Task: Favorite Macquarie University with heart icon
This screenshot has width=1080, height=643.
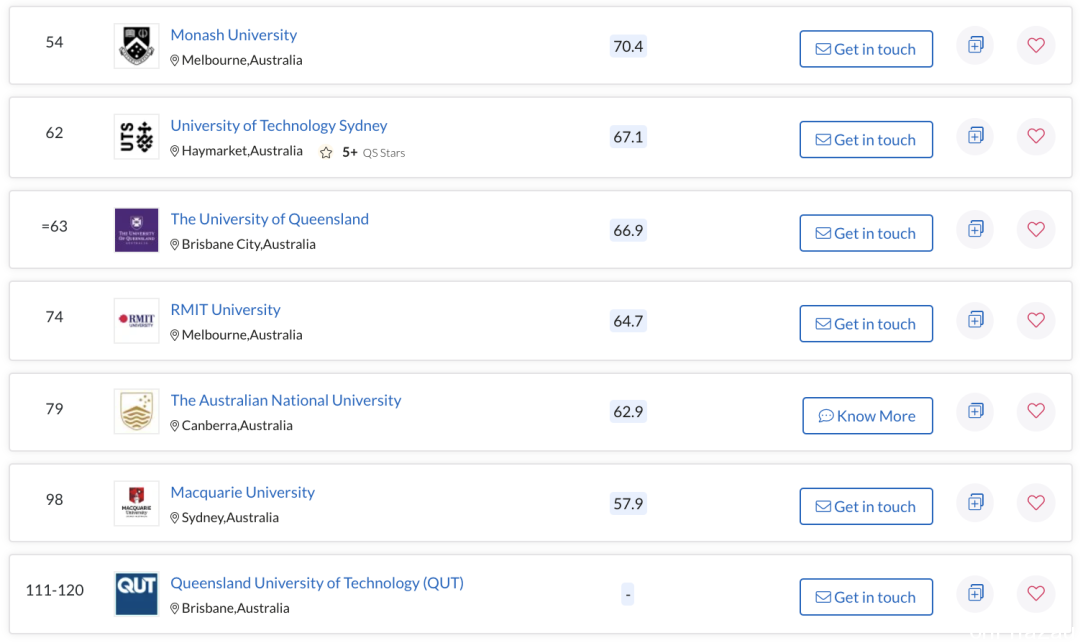Action: [x=1036, y=503]
